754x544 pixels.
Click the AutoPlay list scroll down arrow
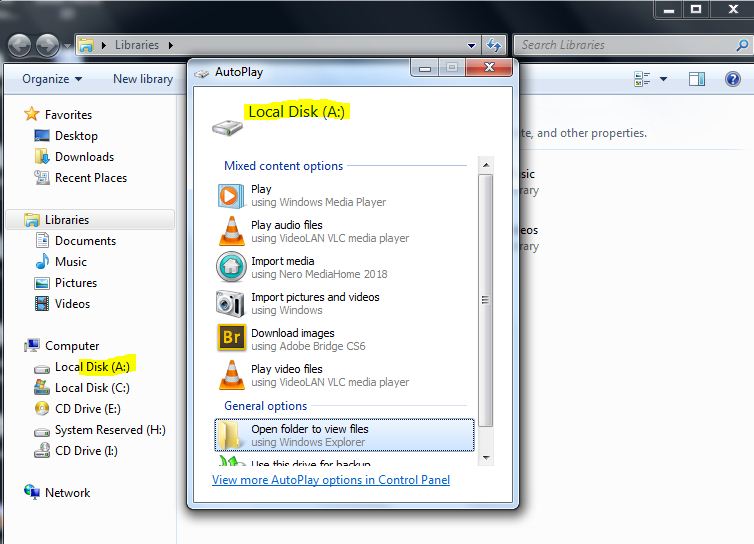[x=486, y=457]
